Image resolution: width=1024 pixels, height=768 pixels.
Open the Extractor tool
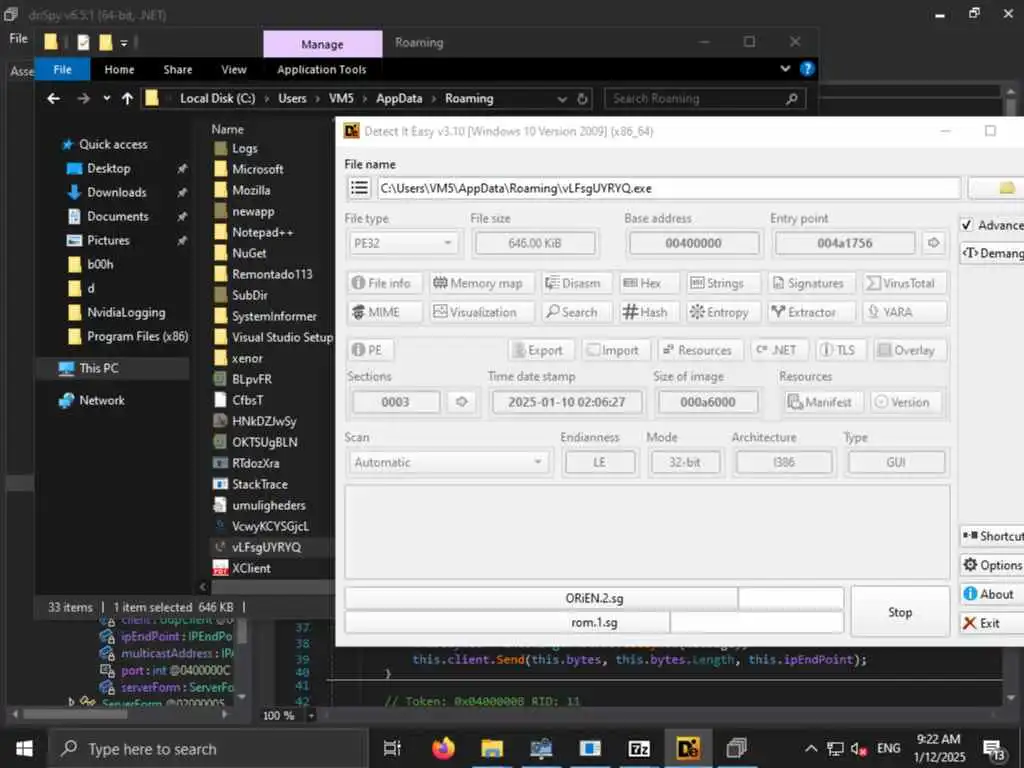pyautogui.click(x=812, y=312)
